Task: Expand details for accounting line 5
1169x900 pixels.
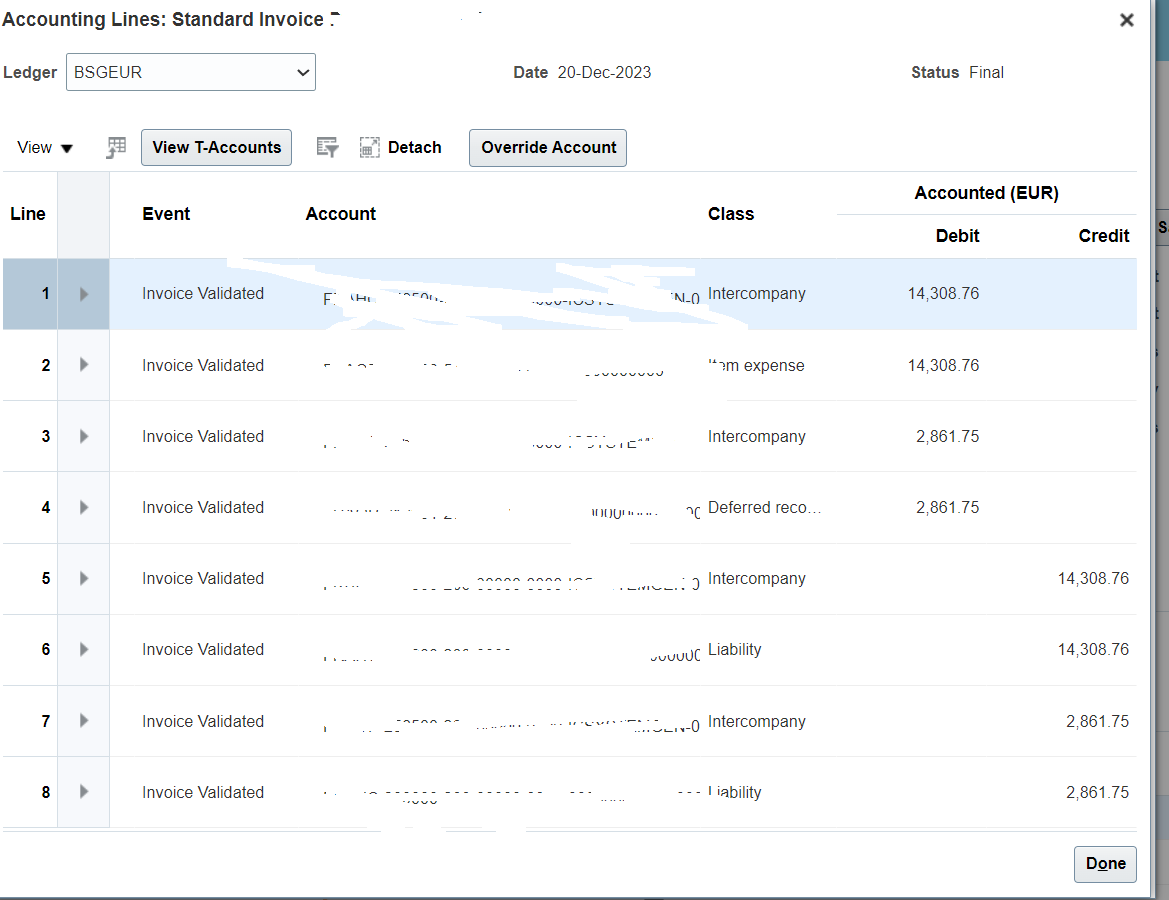Action: tap(84, 578)
